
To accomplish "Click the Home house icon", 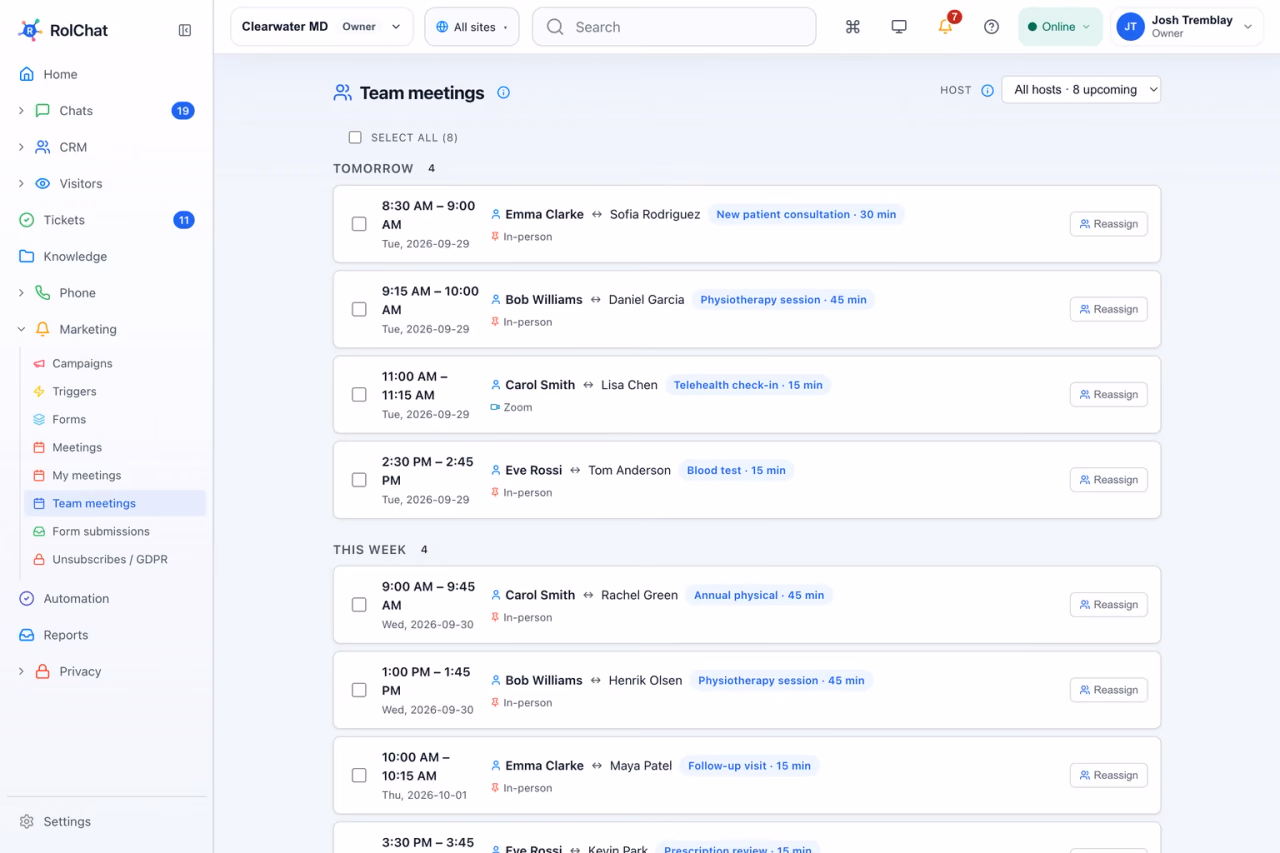I will click(x=27, y=74).
